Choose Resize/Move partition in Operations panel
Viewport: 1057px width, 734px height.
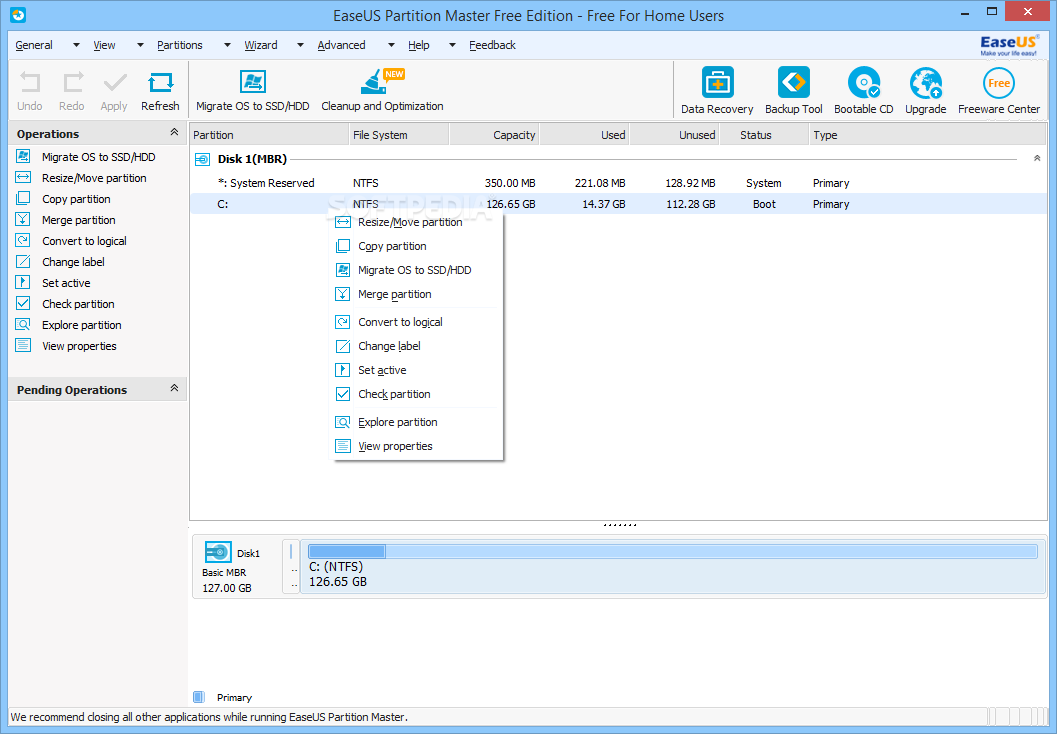[94, 178]
